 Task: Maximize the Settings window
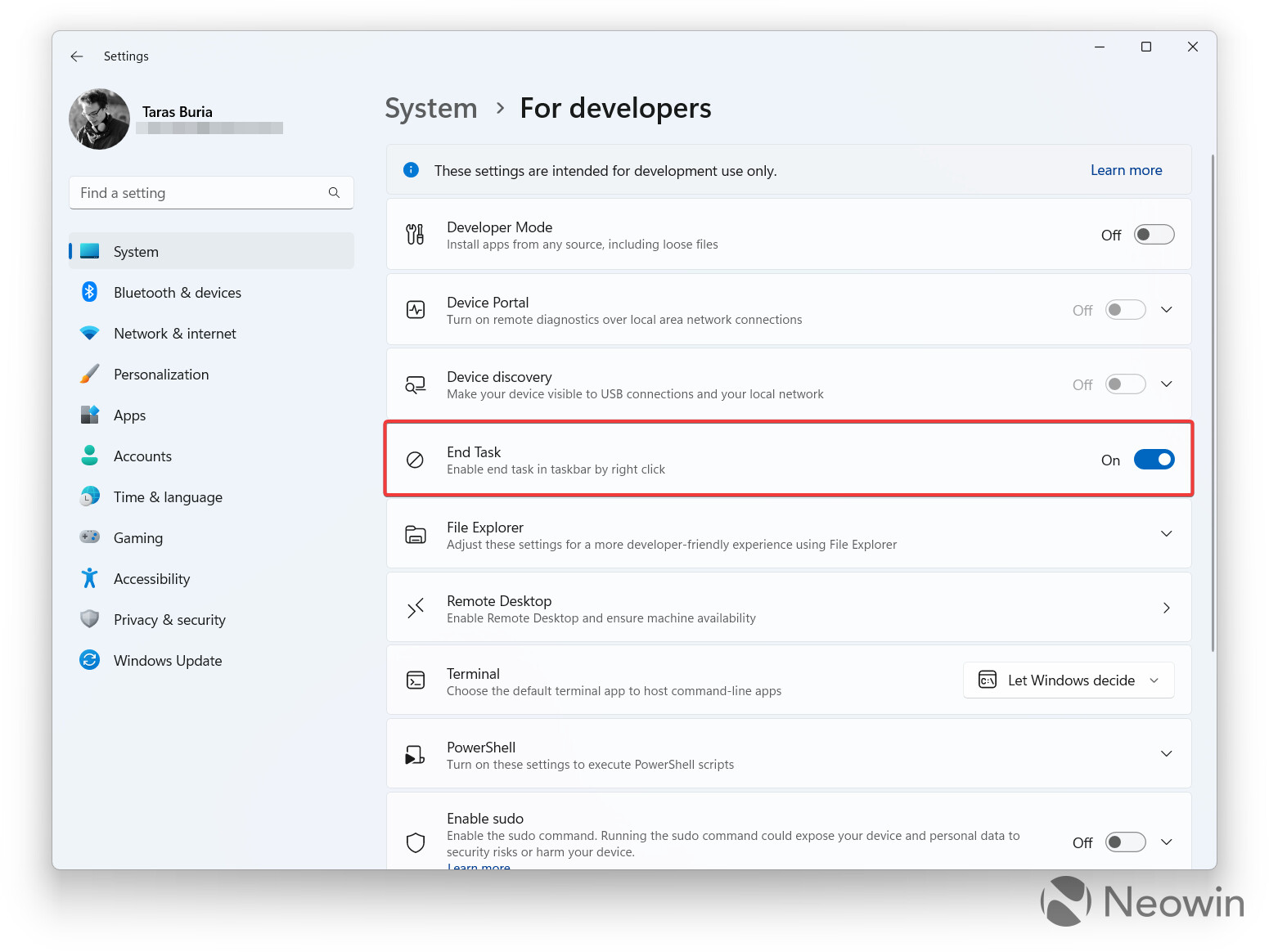[x=1146, y=47]
